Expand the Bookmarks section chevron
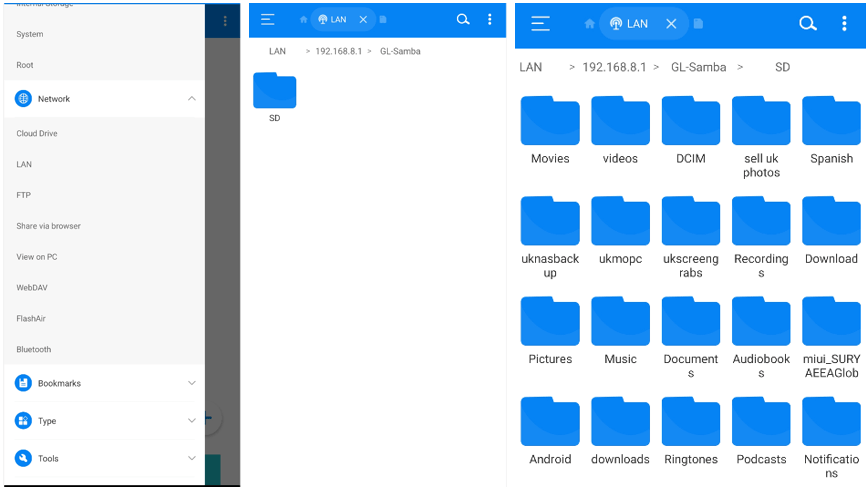 [192, 383]
